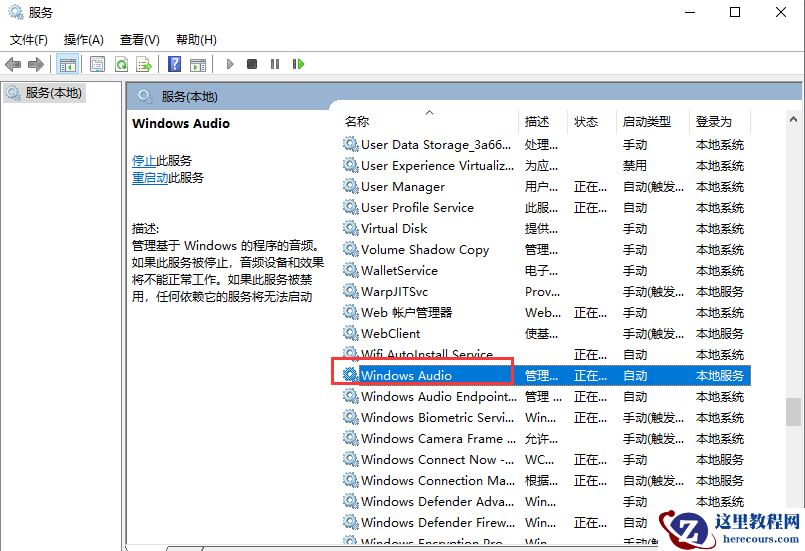The image size is (805, 551).
Task: Sort by the 启动类型 column header
Action: (652, 122)
